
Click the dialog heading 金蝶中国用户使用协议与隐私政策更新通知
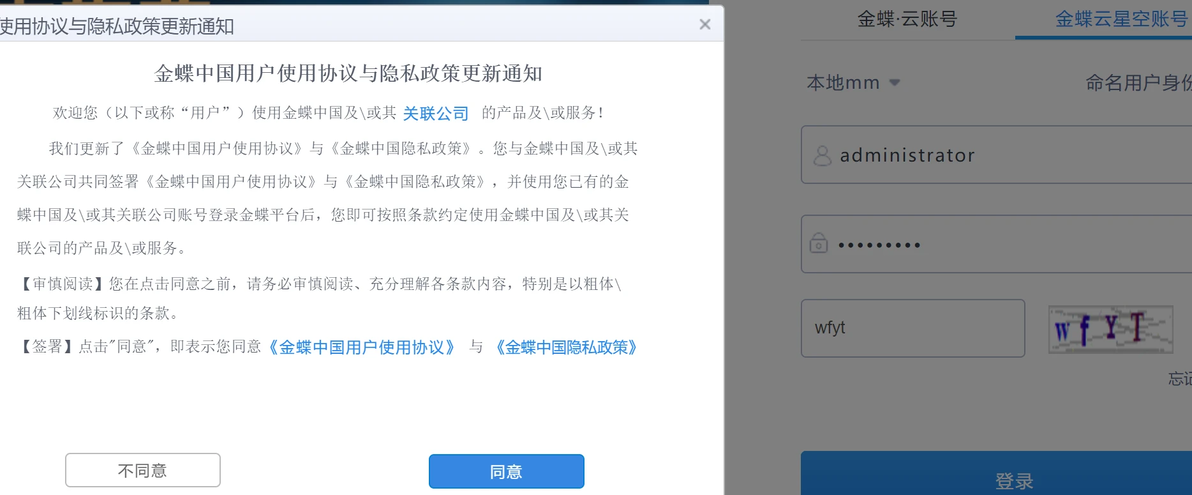pyautogui.click(x=348, y=74)
